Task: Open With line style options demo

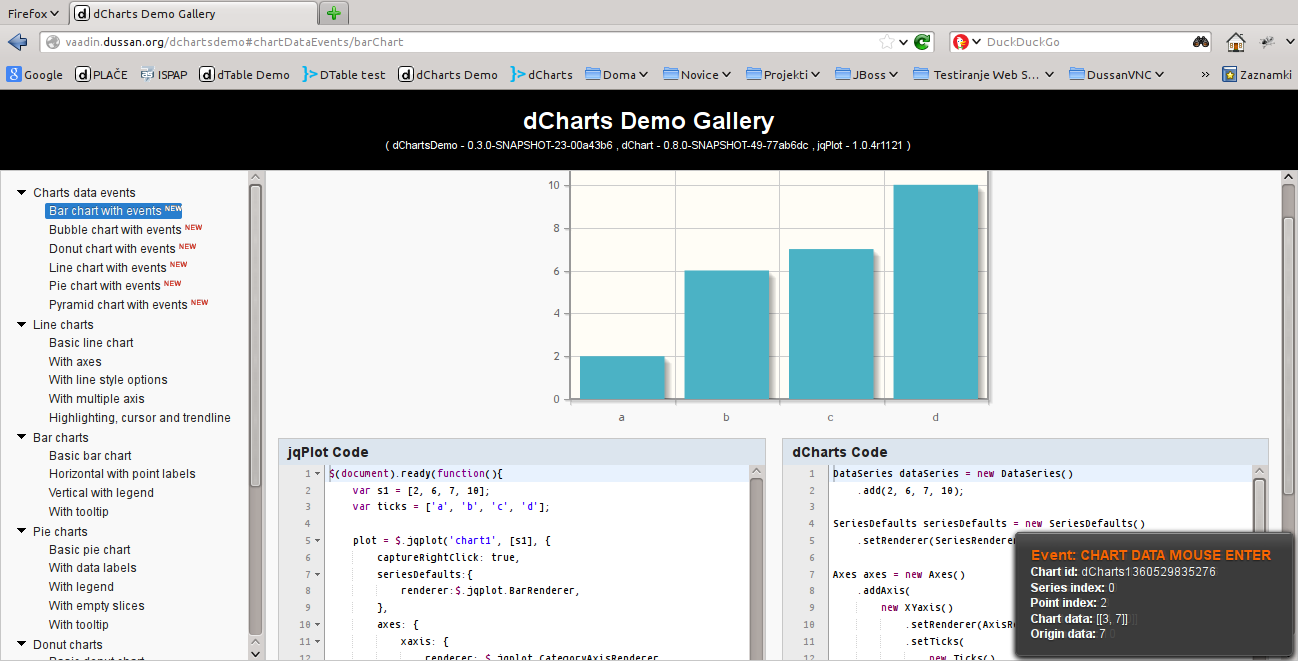Action: pyautogui.click(x=108, y=380)
